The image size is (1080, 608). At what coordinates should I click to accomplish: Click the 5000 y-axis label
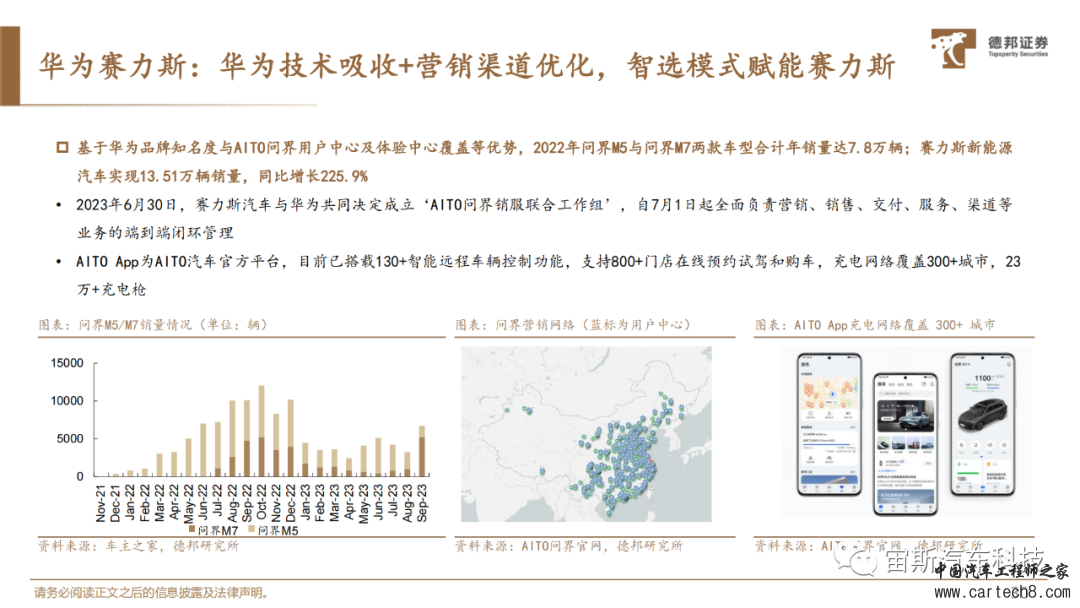[70, 439]
